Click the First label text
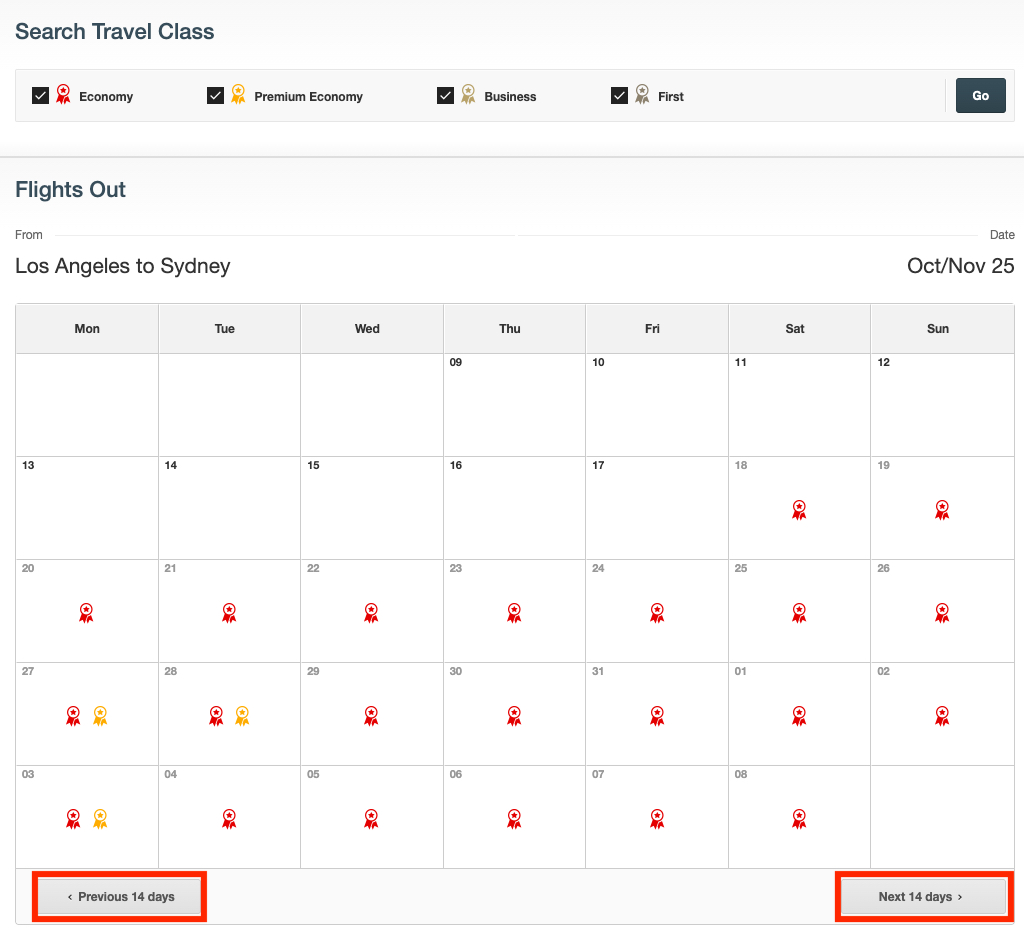Image resolution: width=1024 pixels, height=931 pixels. [671, 97]
